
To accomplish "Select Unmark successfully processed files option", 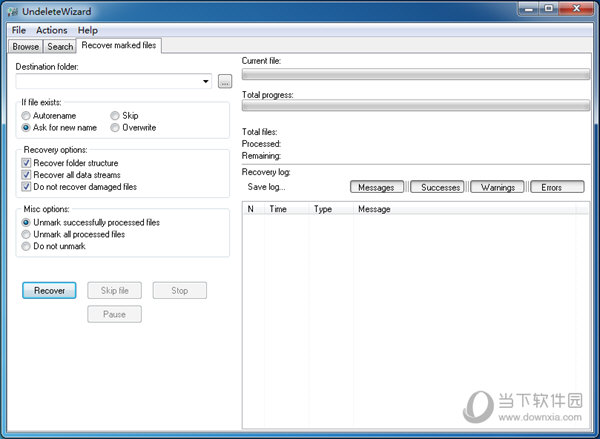I will tap(91, 222).
